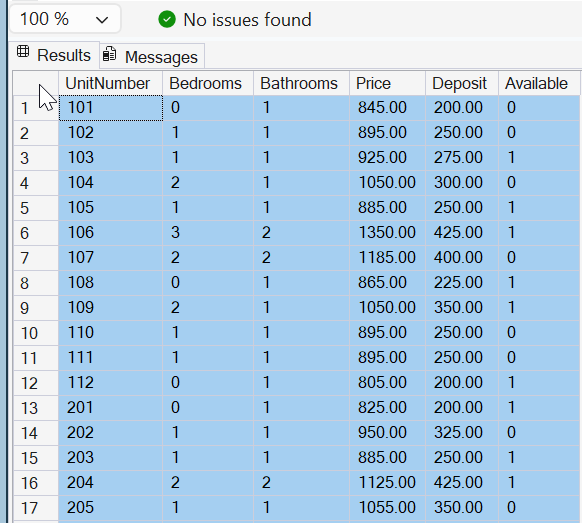Click the Messages tab document icon
The image size is (582, 523).
(x=109, y=54)
